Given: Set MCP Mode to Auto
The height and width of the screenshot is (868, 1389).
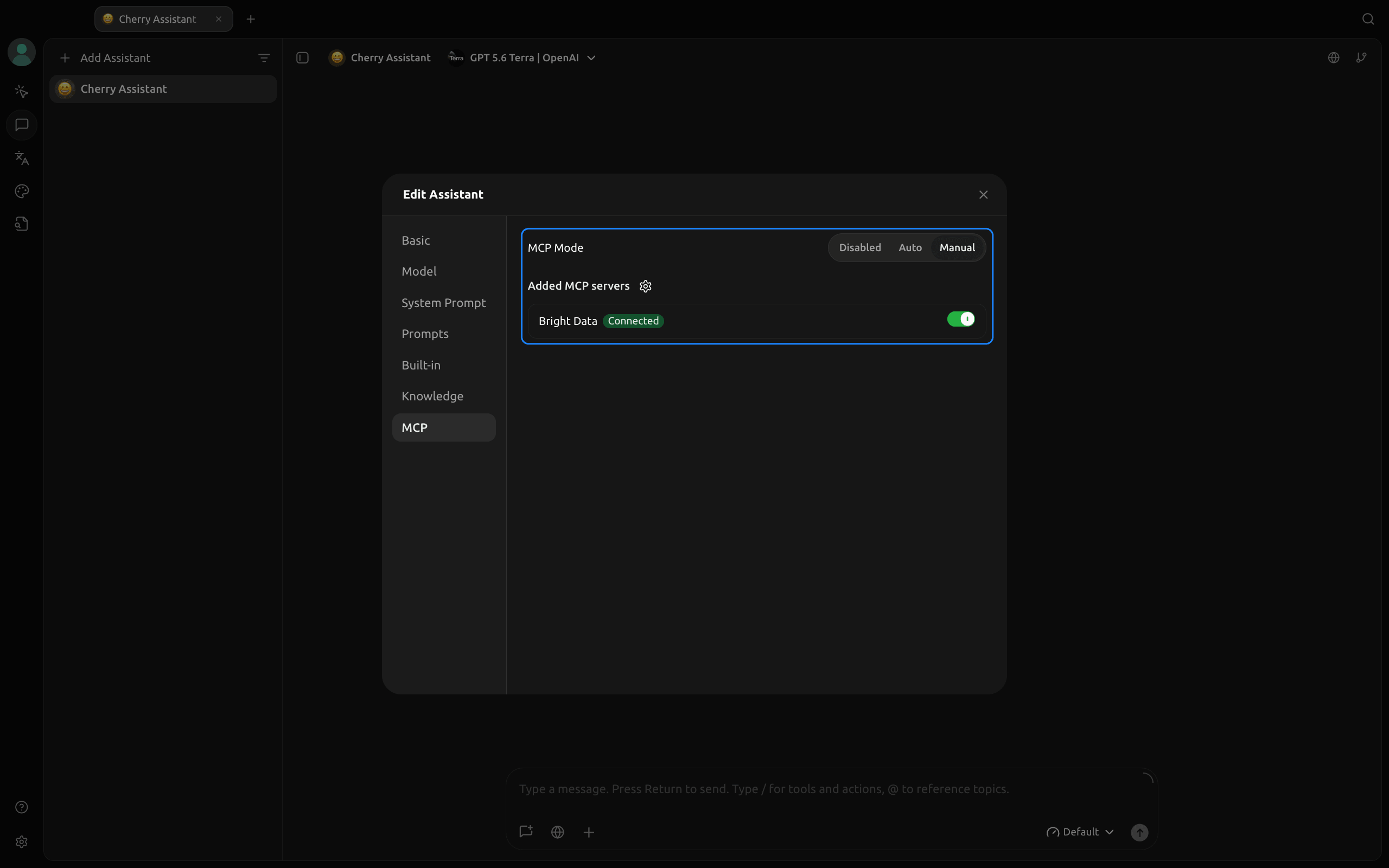Looking at the screenshot, I should [x=910, y=248].
